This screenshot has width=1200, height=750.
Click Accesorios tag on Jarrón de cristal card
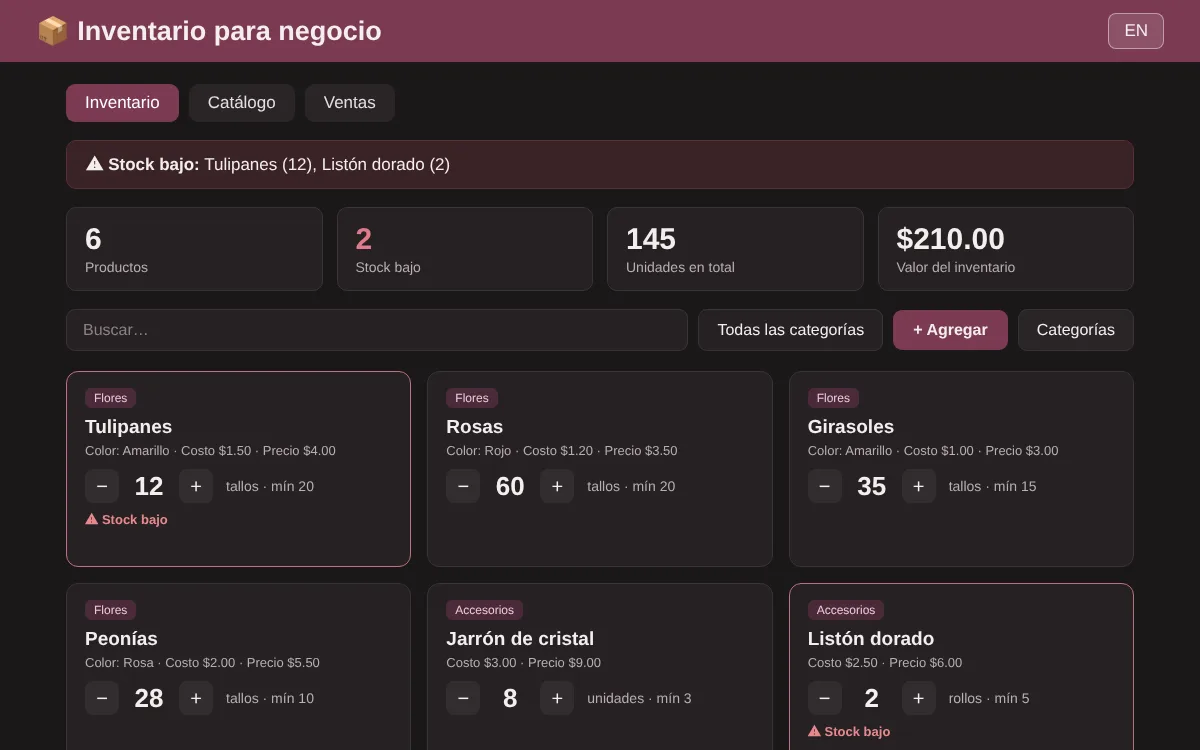pos(484,610)
